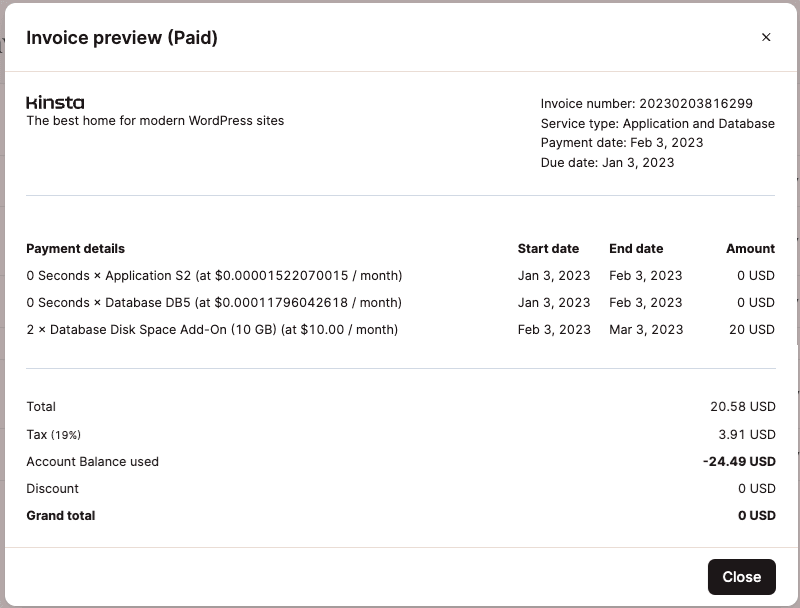The height and width of the screenshot is (608, 800).
Task: Click the Payment details column header
Action: pos(75,248)
